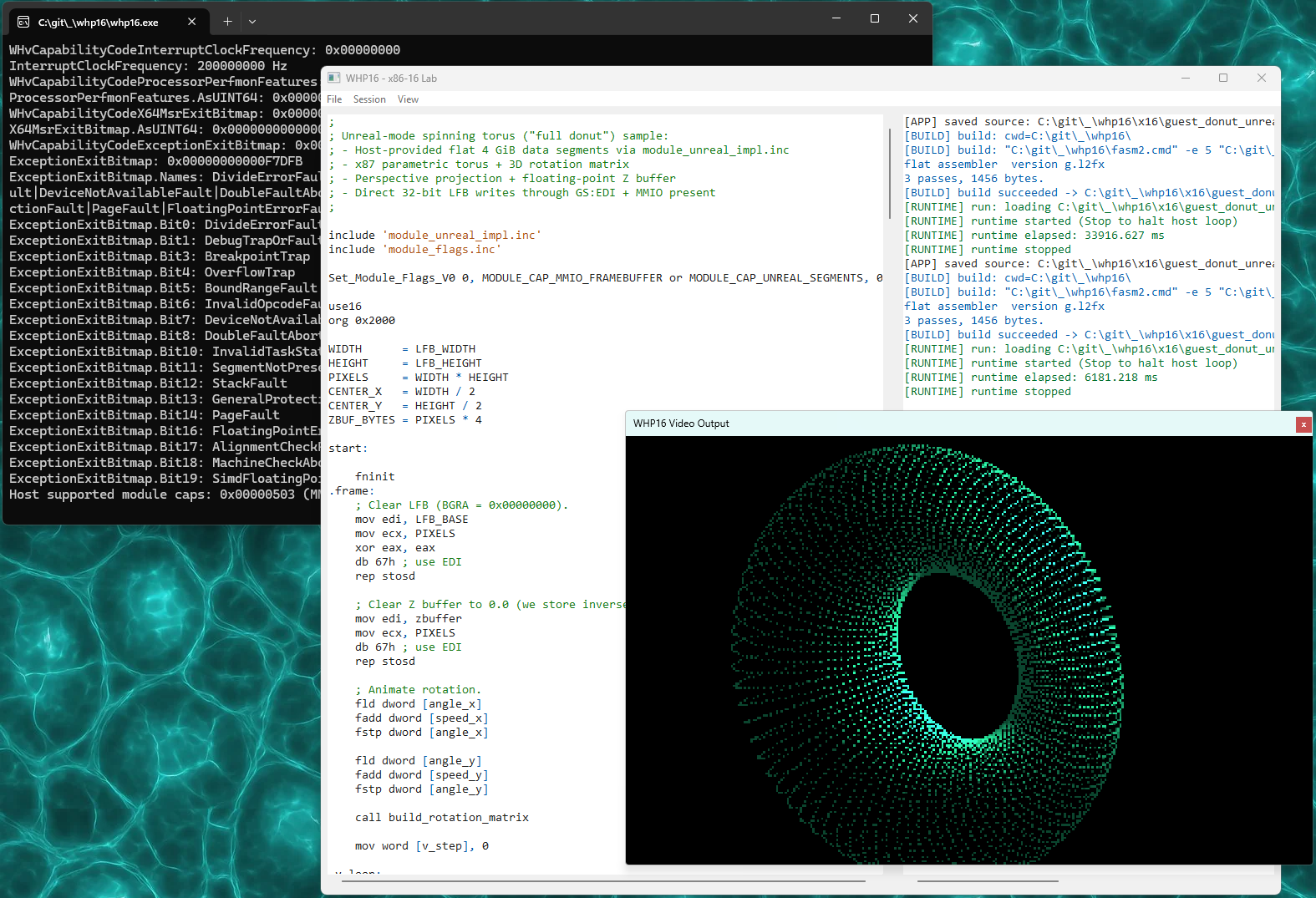Click the spinning torus video output
1316x898 pixels.
pos(969,650)
